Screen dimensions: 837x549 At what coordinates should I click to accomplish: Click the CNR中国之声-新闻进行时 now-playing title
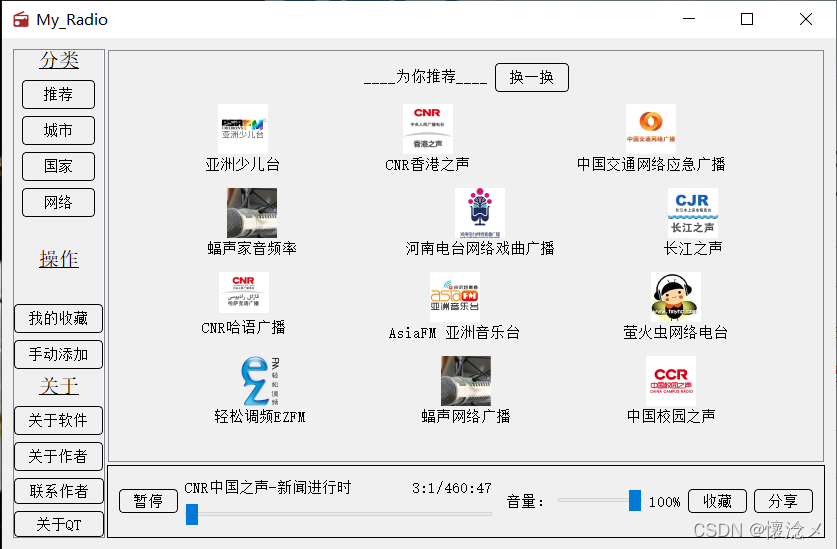268,488
